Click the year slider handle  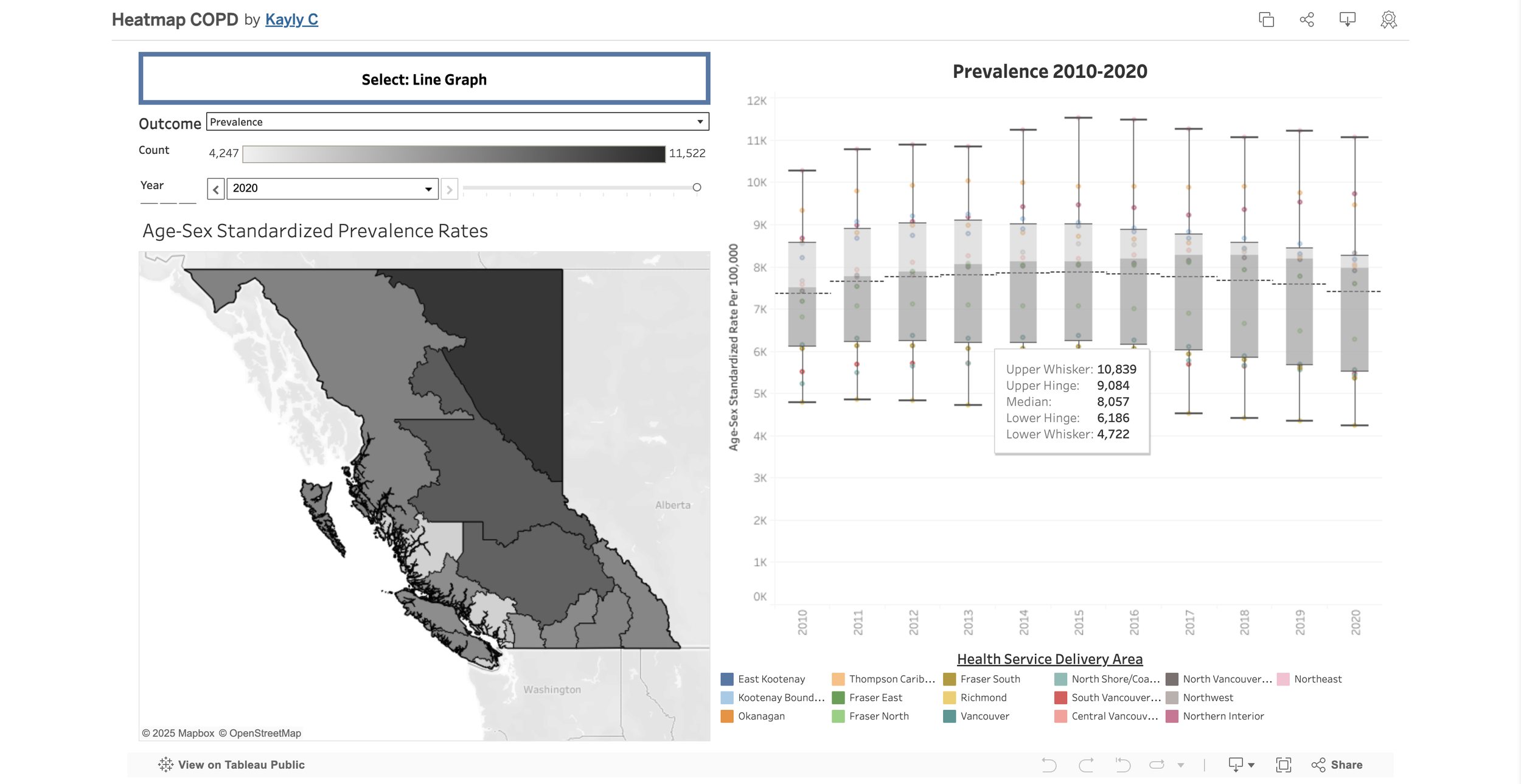697,187
